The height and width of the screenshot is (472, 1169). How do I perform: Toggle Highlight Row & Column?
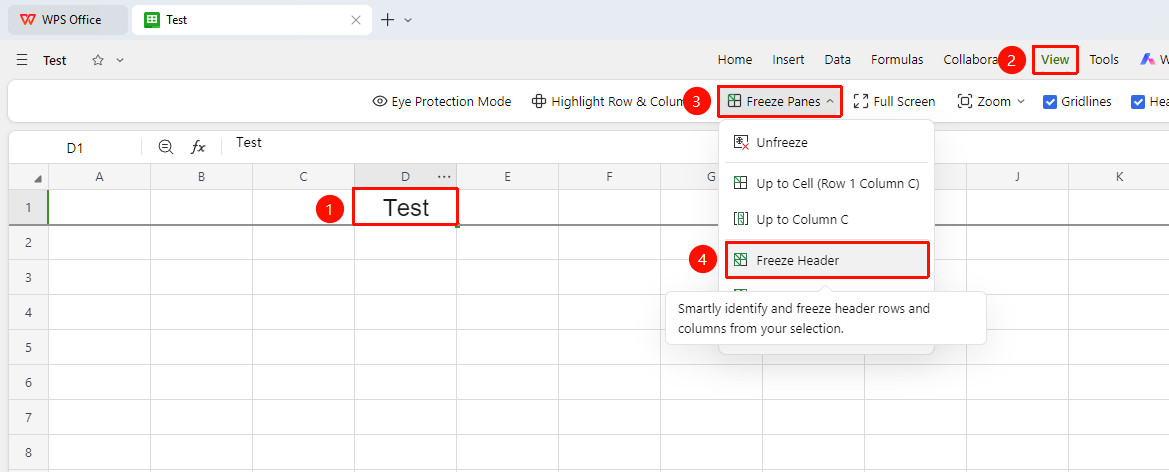pos(608,101)
